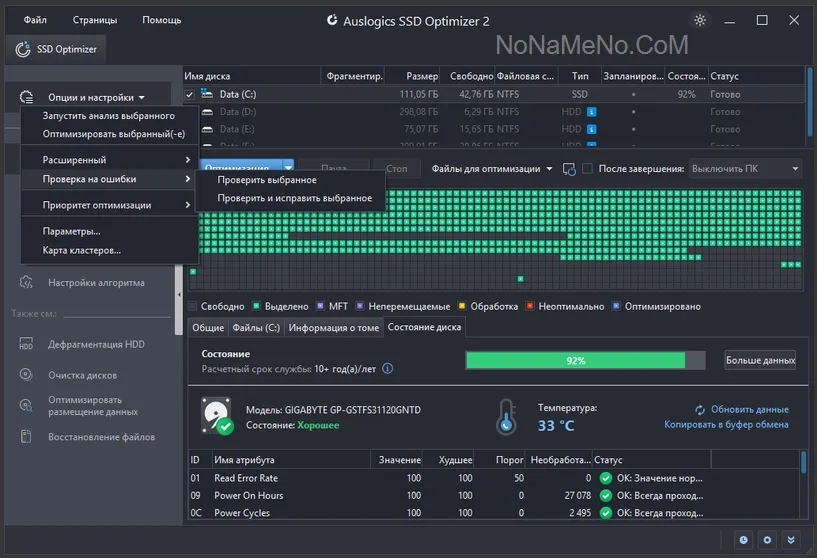This screenshot has height=558, width=817.
Task: Click the theme brightness icon in title bar
Action: click(x=699, y=20)
